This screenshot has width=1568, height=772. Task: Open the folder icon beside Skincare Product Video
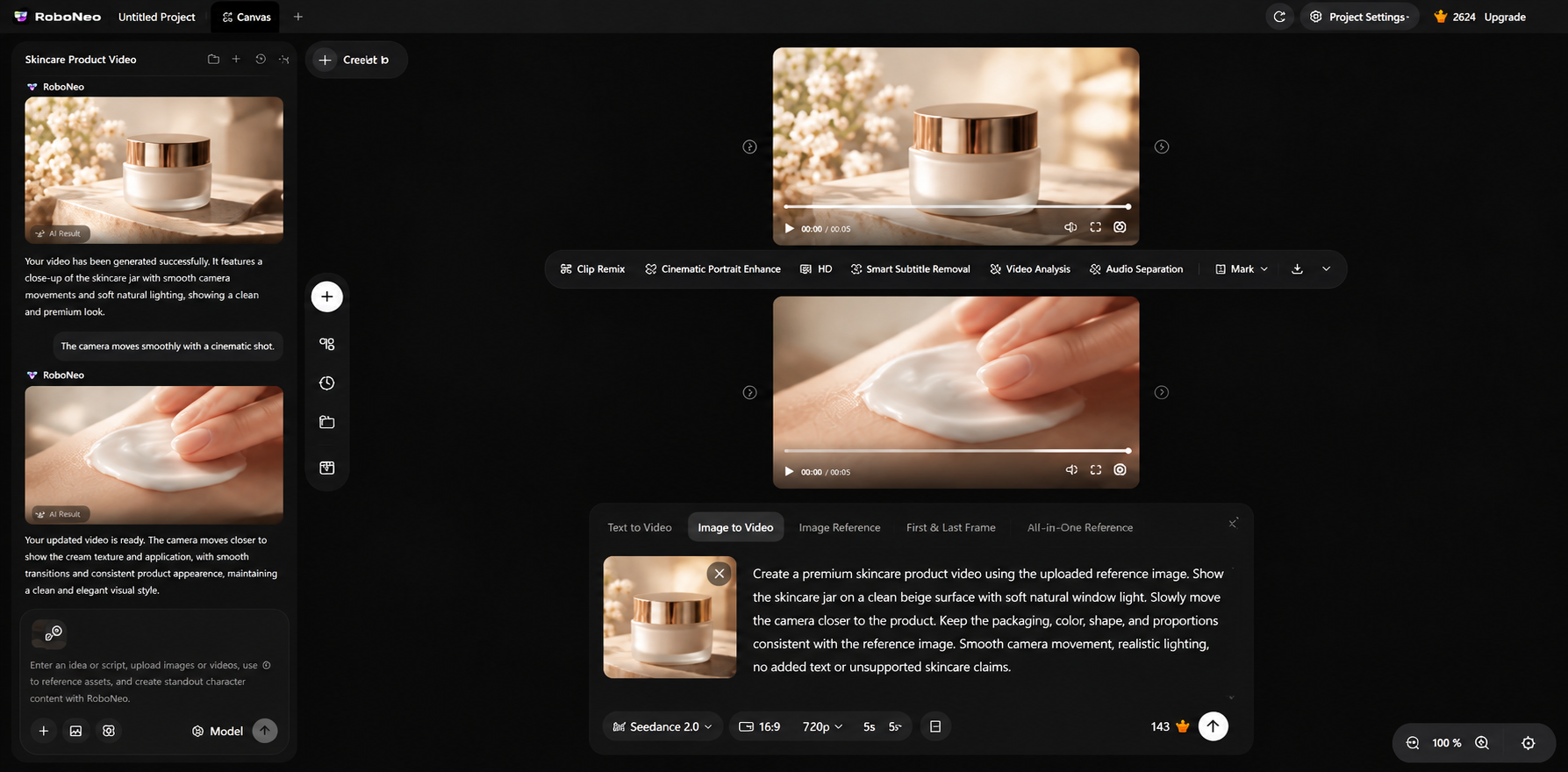coord(213,60)
